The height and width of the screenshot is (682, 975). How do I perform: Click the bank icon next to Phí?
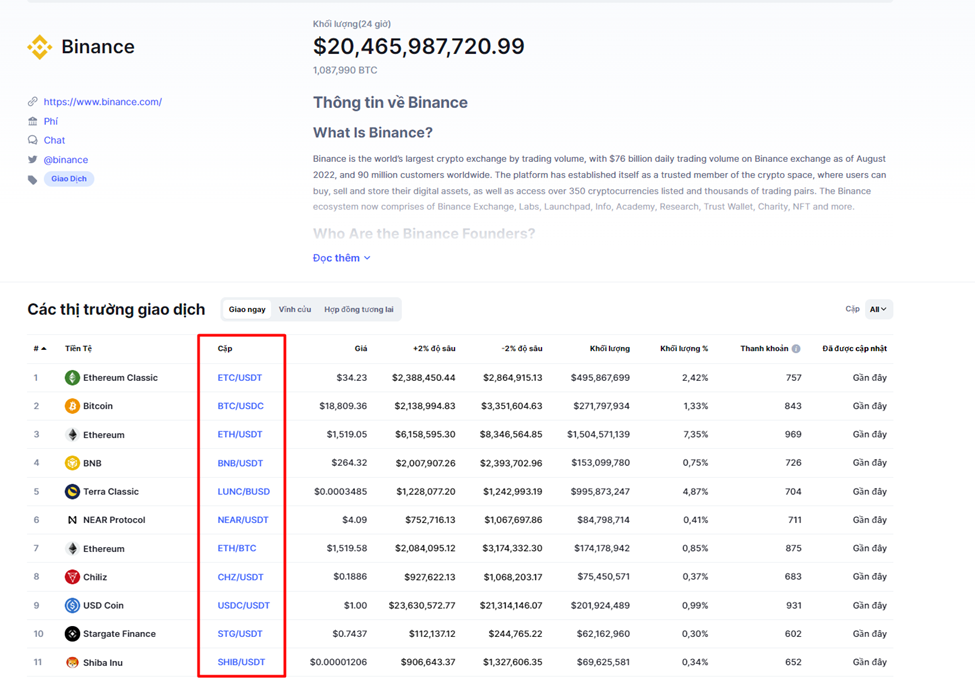pos(32,121)
